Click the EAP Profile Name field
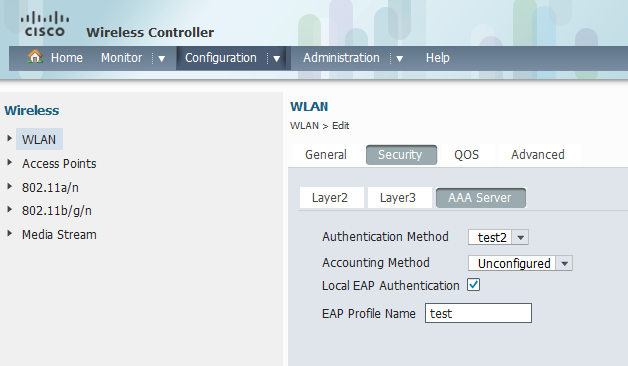The width and height of the screenshot is (628, 366). (478, 313)
